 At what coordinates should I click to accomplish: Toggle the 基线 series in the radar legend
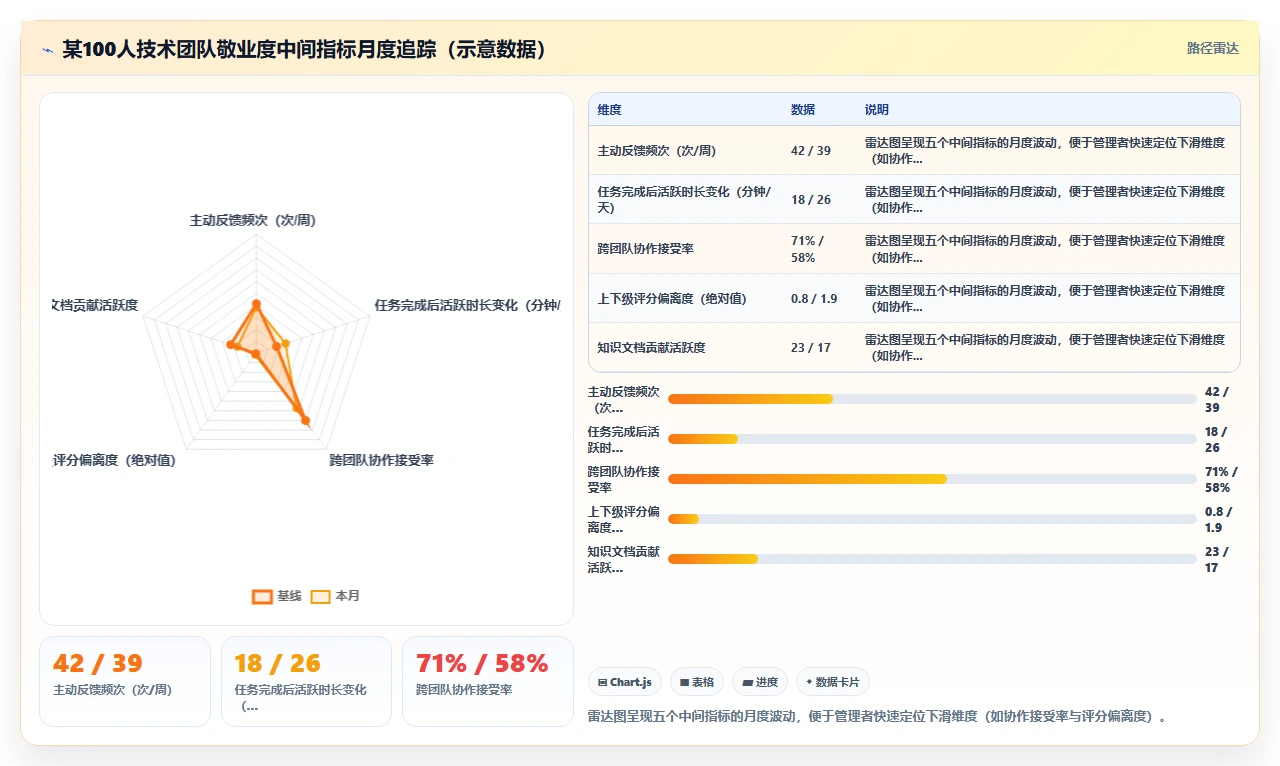point(277,596)
